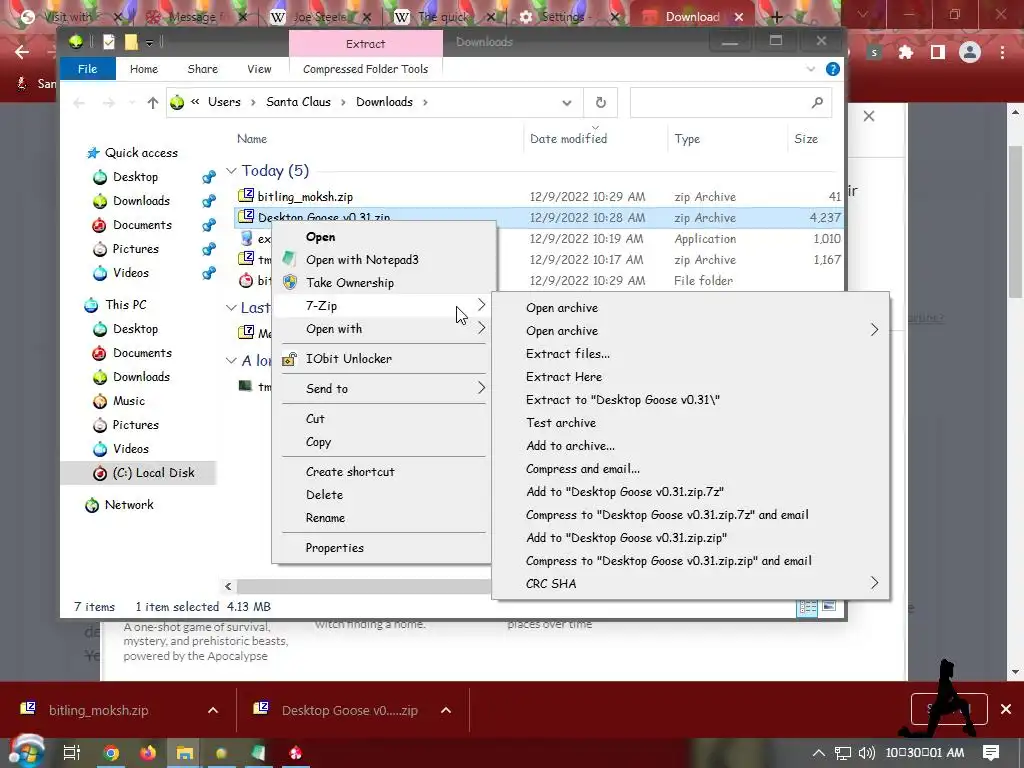This screenshot has height=768, width=1024.
Task: Open Downloads under Quick access
Action: (141, 201)
